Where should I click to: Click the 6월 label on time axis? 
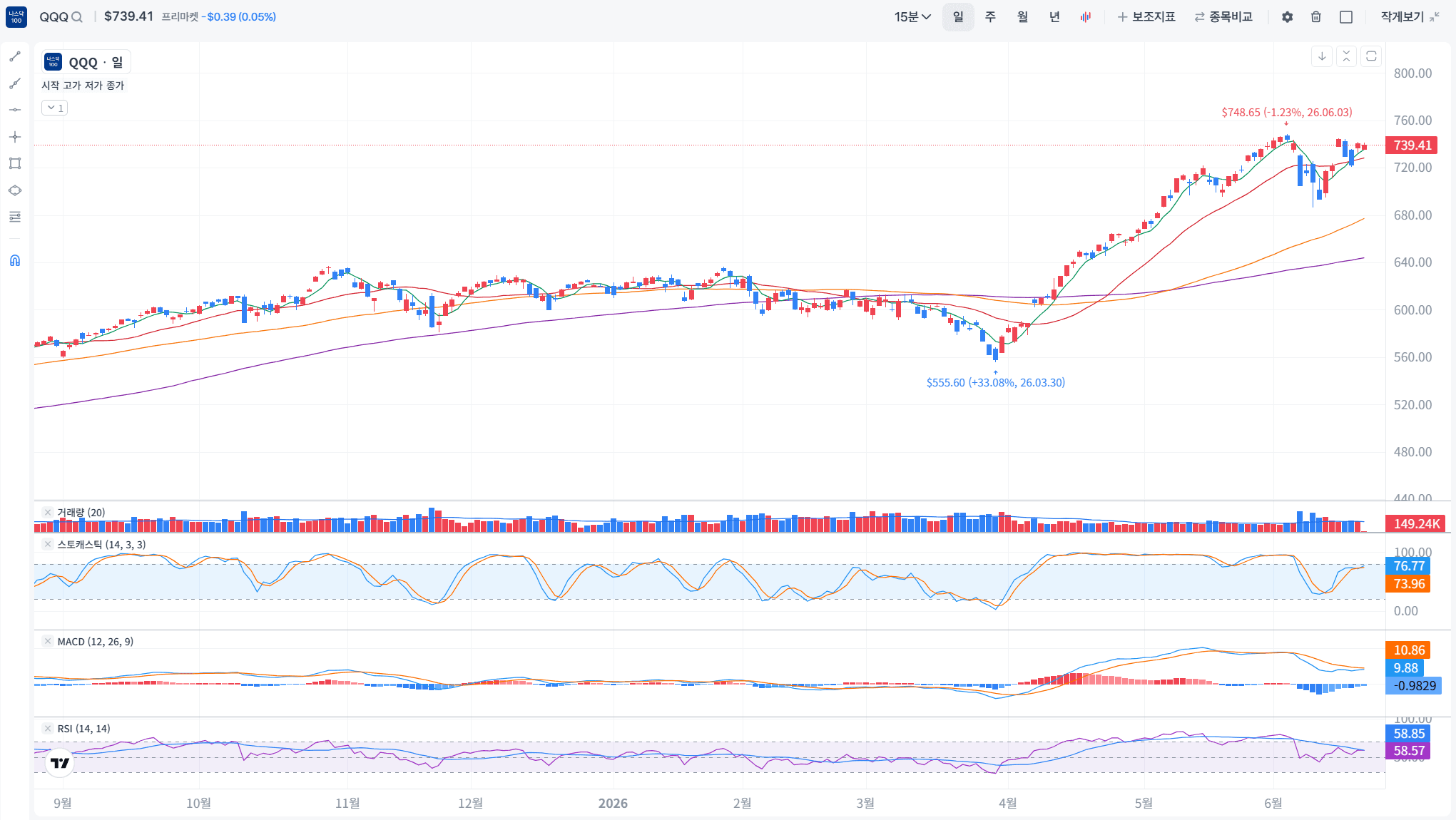(x=1273, y=804)
